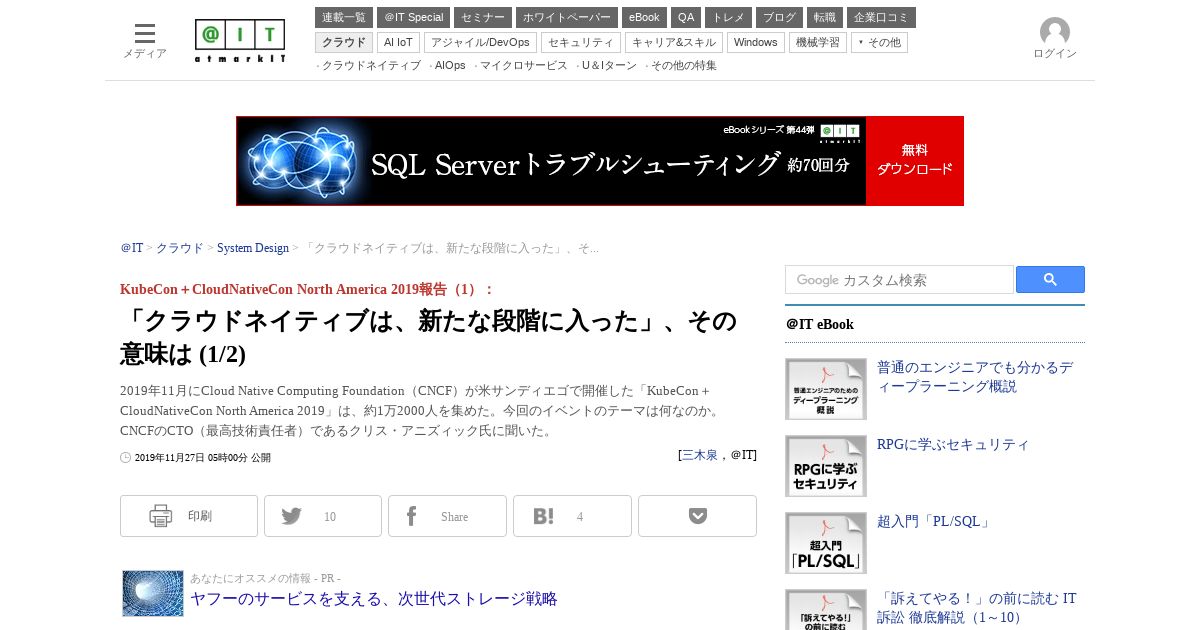Go to クラウド breadcrumb link
This screenshot has width=1200, height=630.
pos(180,248)
